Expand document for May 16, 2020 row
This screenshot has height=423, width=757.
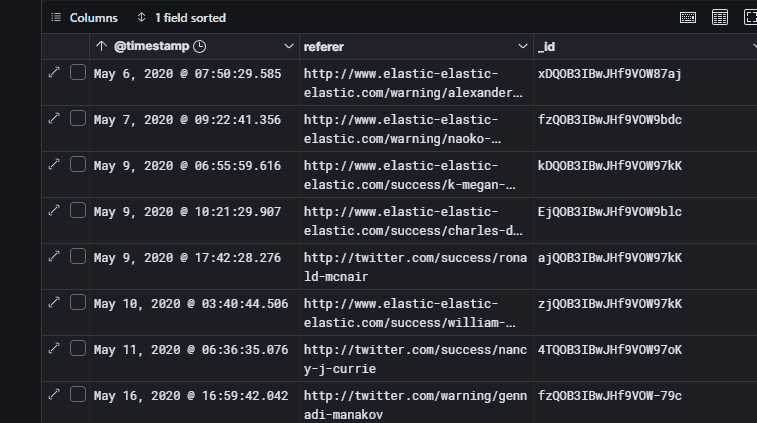point(54,395)
